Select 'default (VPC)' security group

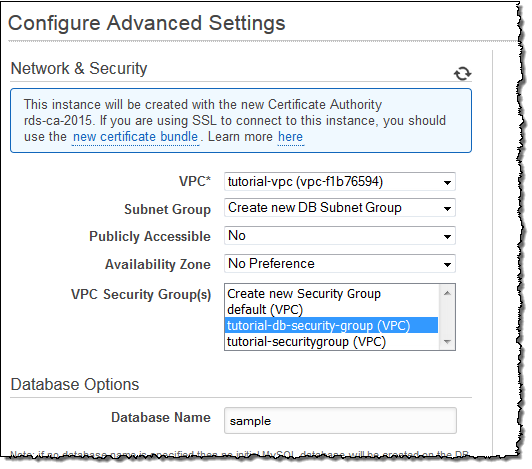331,309
